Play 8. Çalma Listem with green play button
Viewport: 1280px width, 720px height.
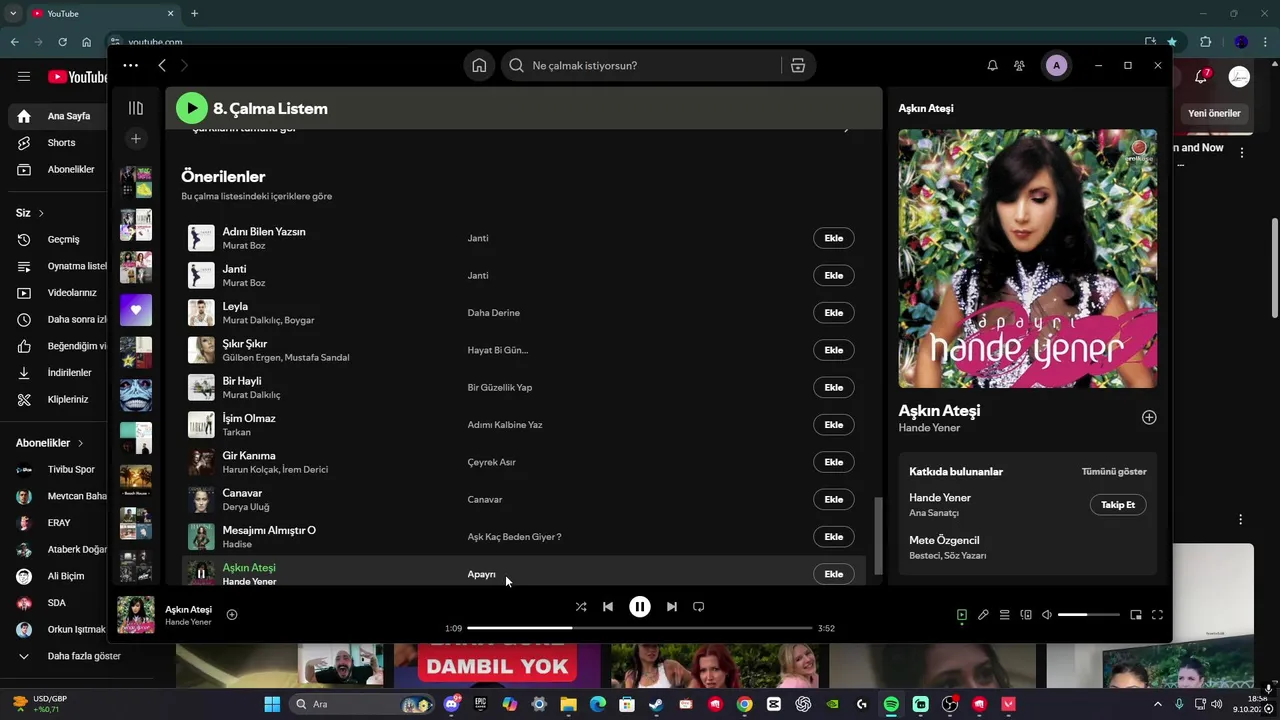[192, 108]
